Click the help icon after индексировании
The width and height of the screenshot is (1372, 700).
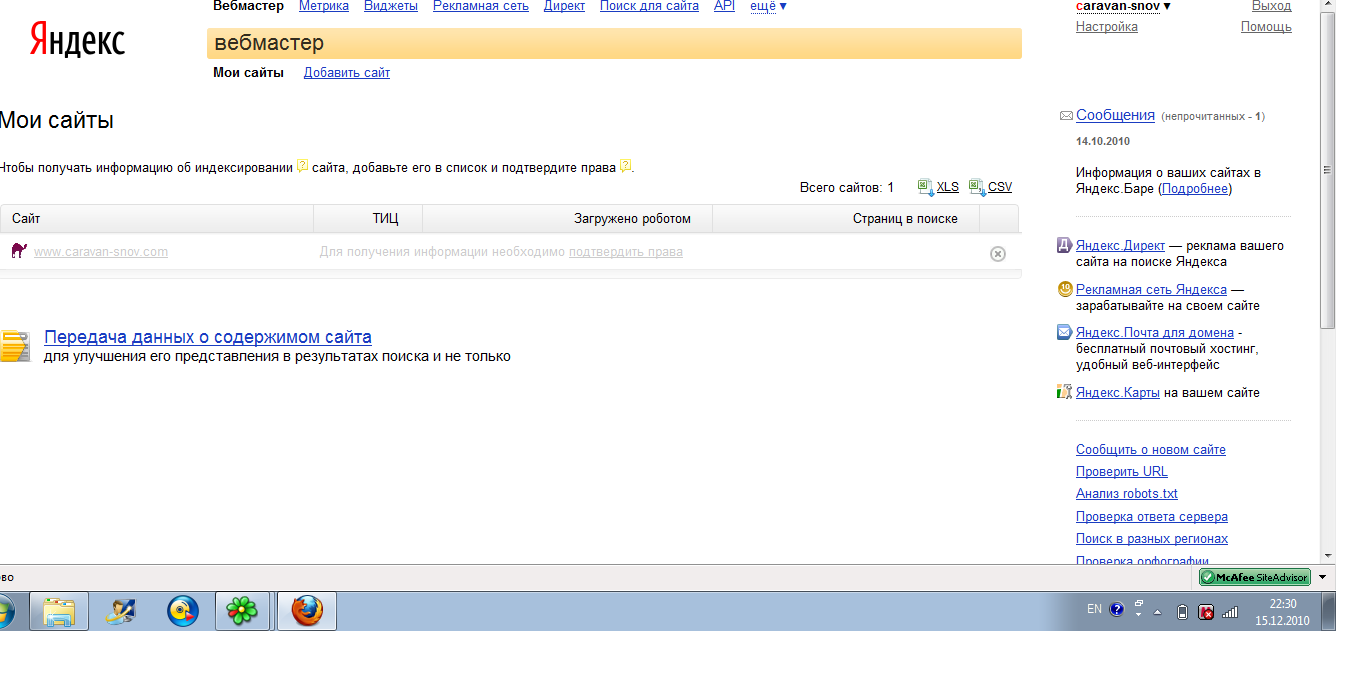302,167
